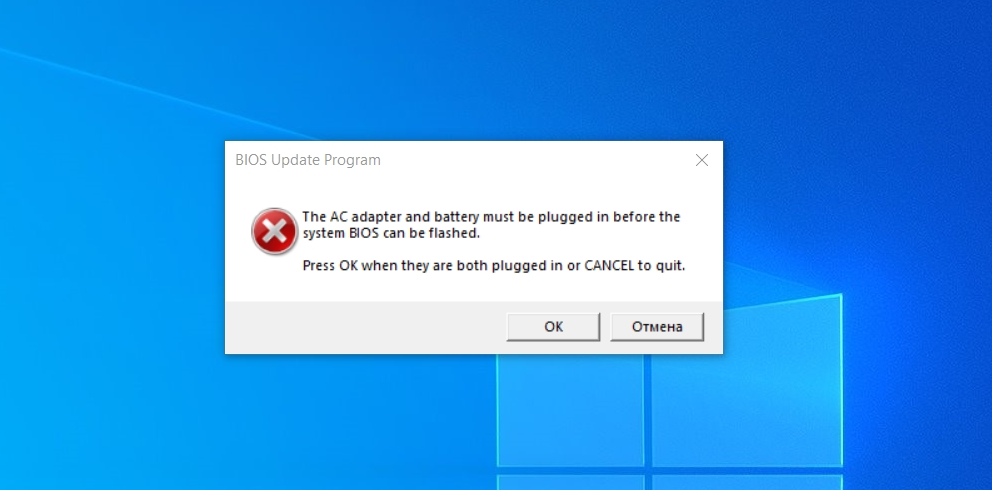The height and width of the screenshot is (490, 992).
Task: Choose the Отмена button to quit
Action: tap(657, 327)
